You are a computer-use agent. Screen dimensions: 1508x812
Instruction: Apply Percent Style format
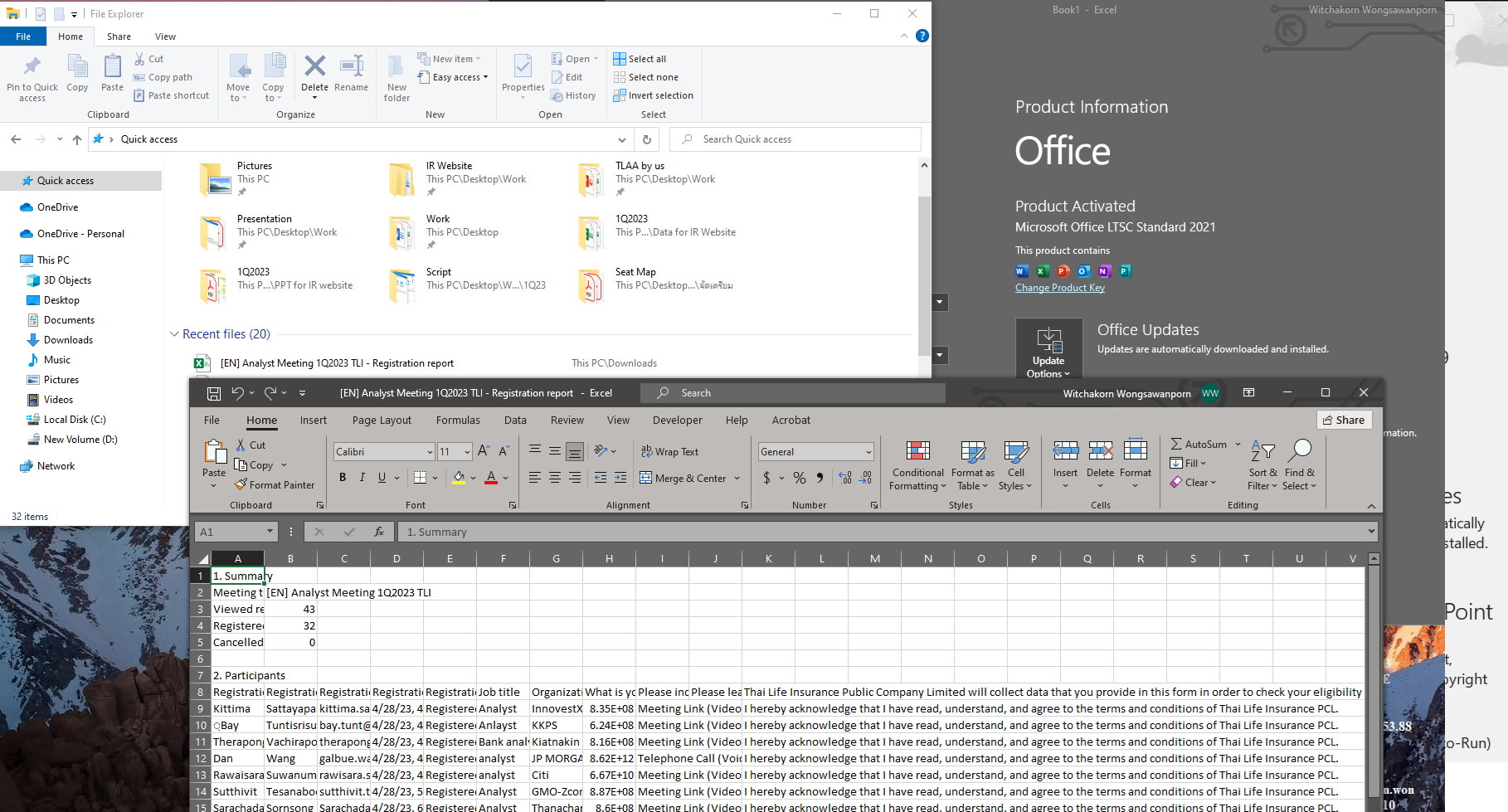800,478
